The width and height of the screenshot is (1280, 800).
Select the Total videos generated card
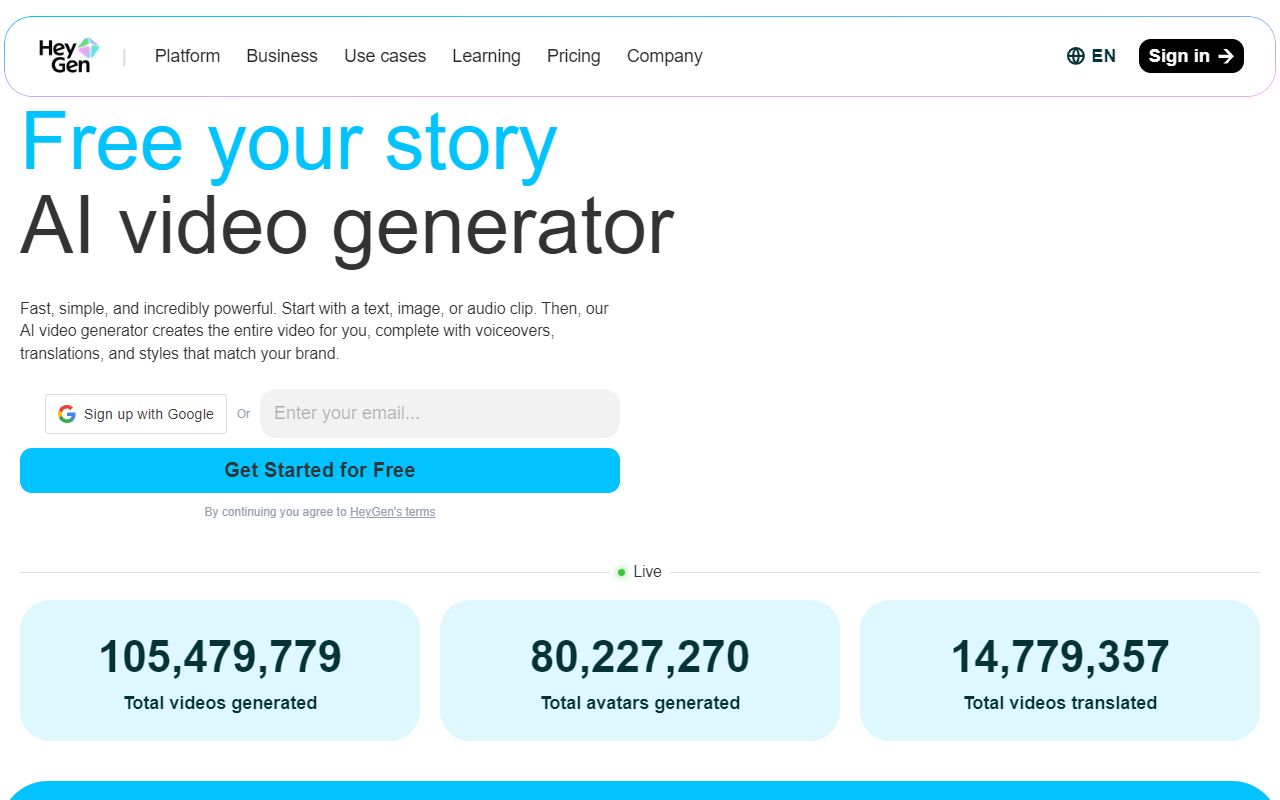[x=220, y=670]
